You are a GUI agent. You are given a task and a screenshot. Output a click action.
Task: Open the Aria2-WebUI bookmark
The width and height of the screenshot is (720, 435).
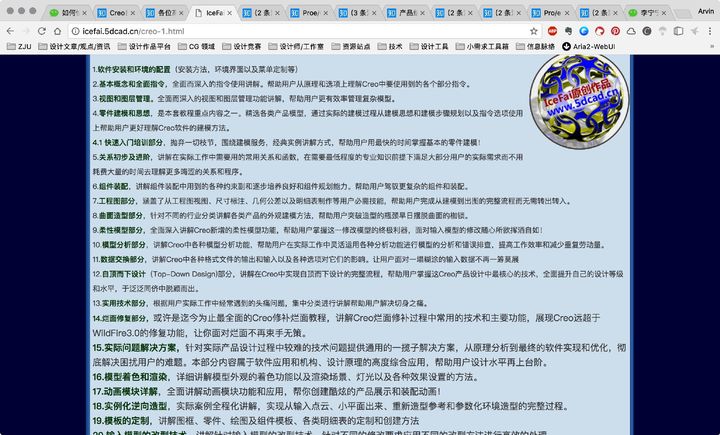[589, 46]
